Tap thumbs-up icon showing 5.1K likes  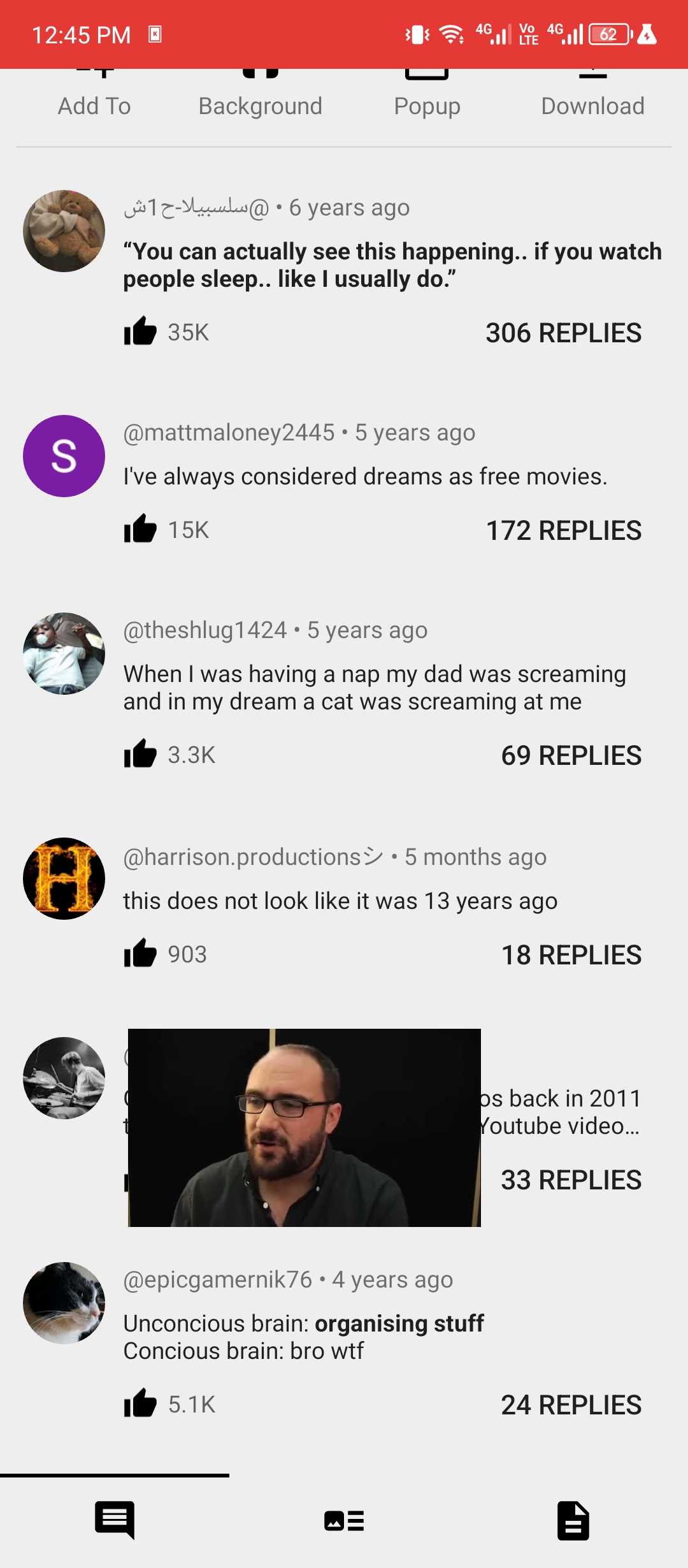click(x=140, y=1404)
